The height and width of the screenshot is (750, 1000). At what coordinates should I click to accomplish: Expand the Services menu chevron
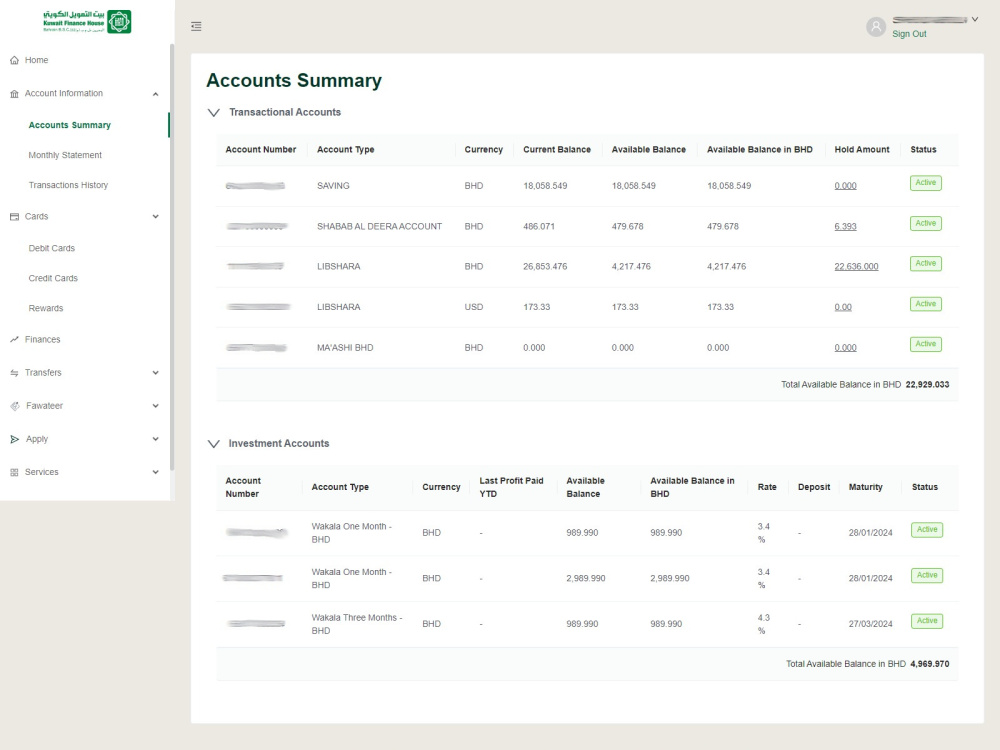155,472
